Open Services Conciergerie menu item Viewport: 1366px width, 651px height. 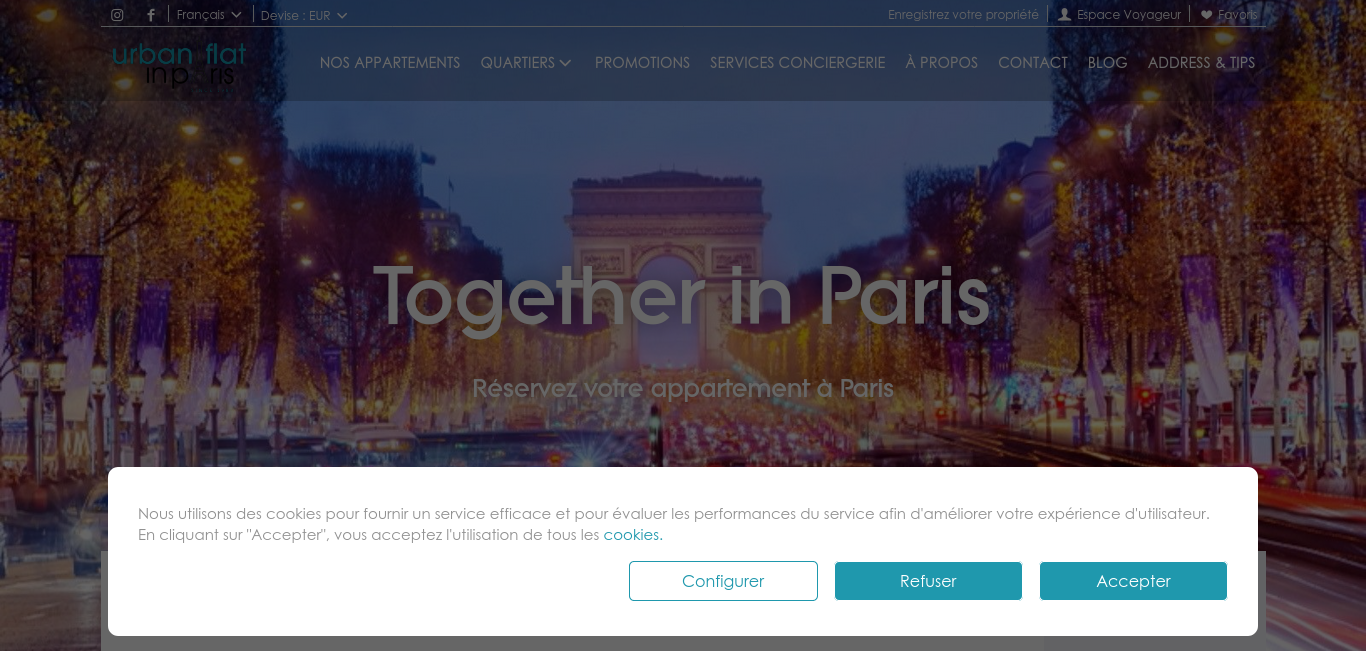797,63
